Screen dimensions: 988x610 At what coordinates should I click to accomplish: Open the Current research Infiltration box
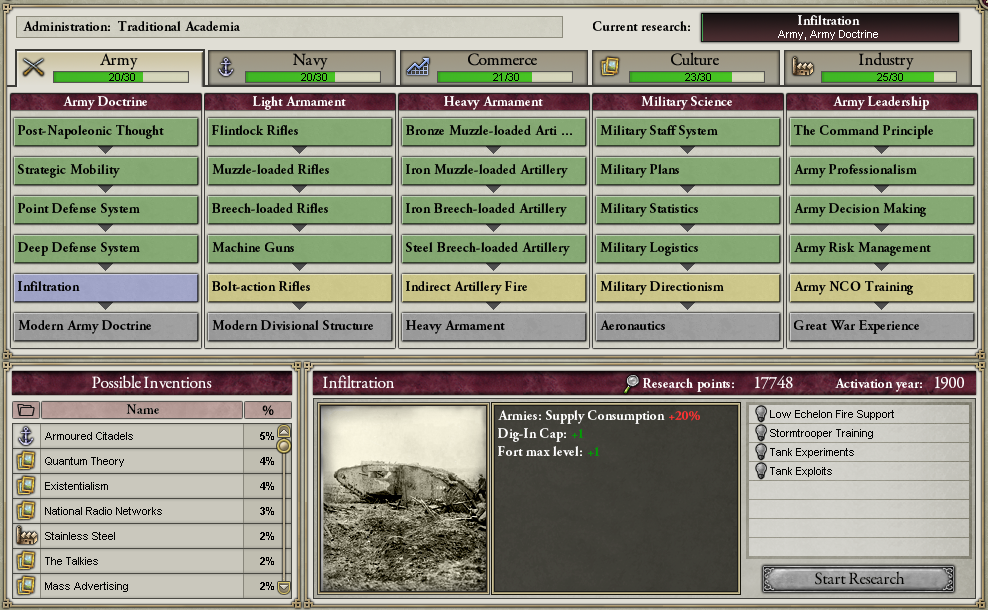click(830, 28)
